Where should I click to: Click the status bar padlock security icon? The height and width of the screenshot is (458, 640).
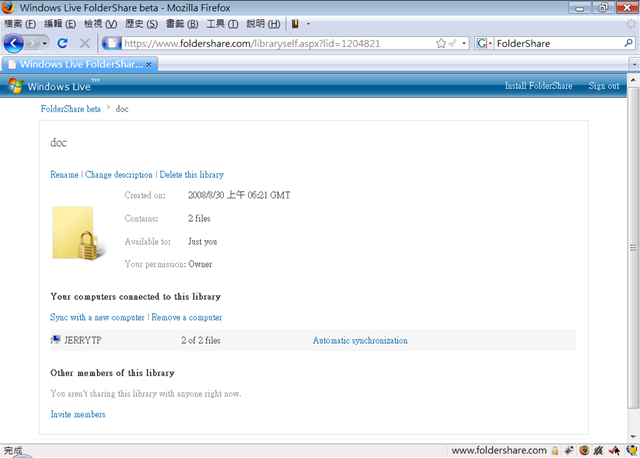(x=555, y=450)
